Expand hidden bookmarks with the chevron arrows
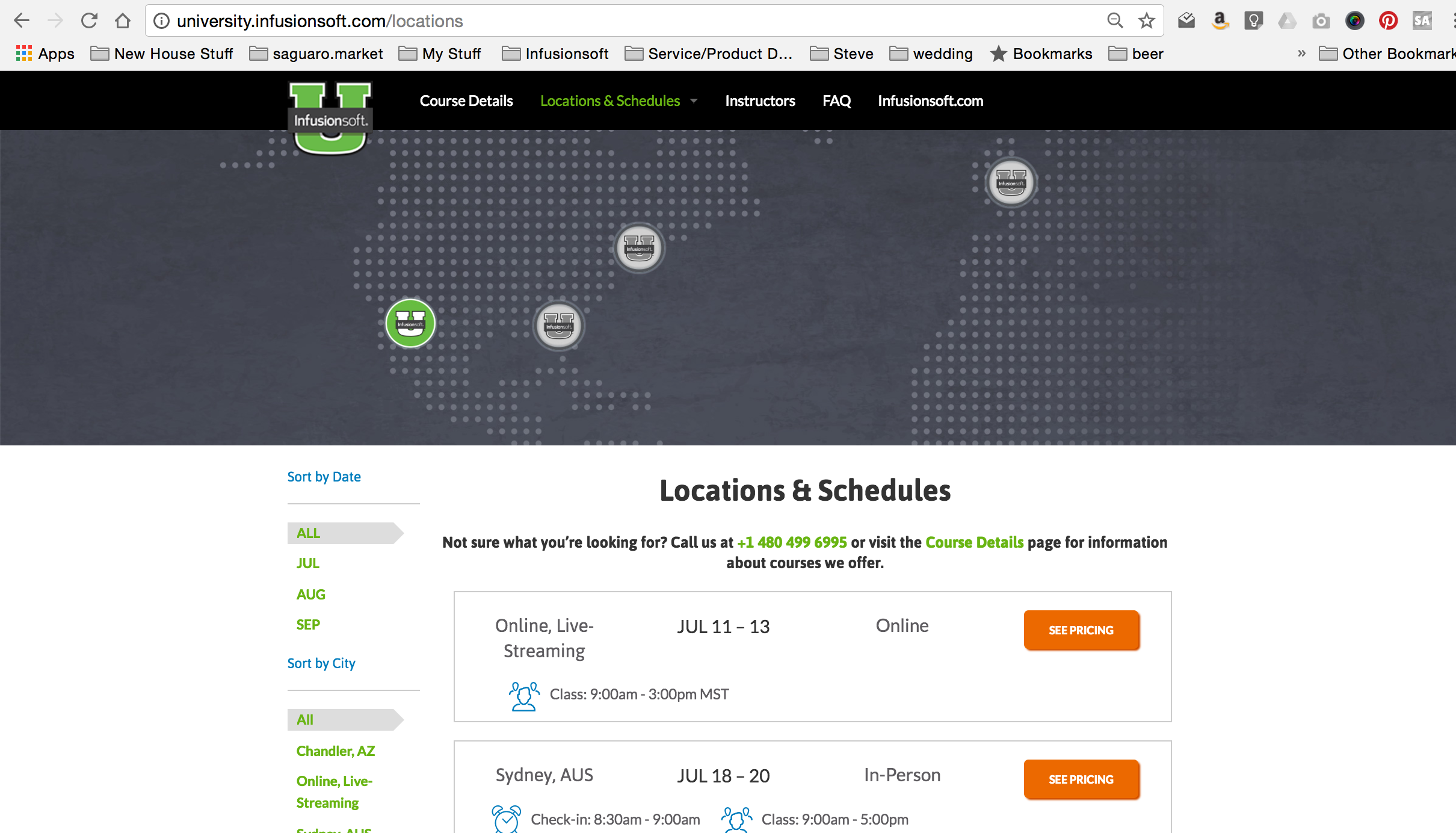This screenshot has width=1456, height=833. pyautogui.click(x=1301, y=54)
